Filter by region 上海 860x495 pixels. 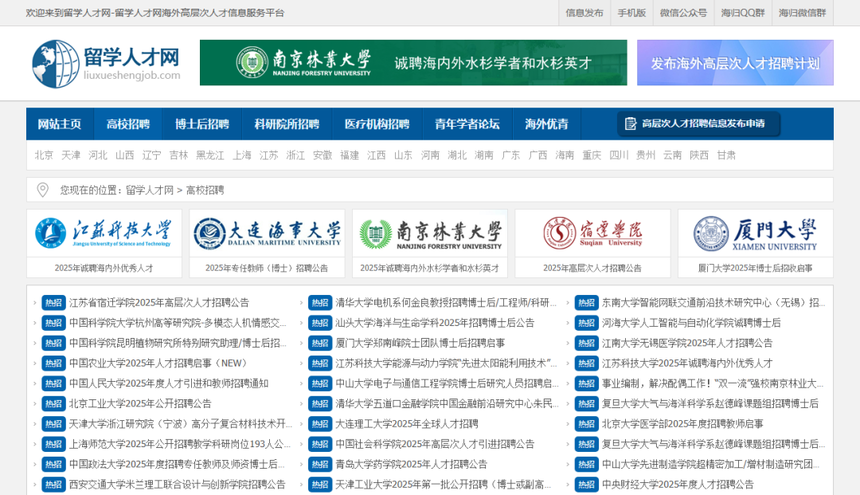(x=242, y=155)
